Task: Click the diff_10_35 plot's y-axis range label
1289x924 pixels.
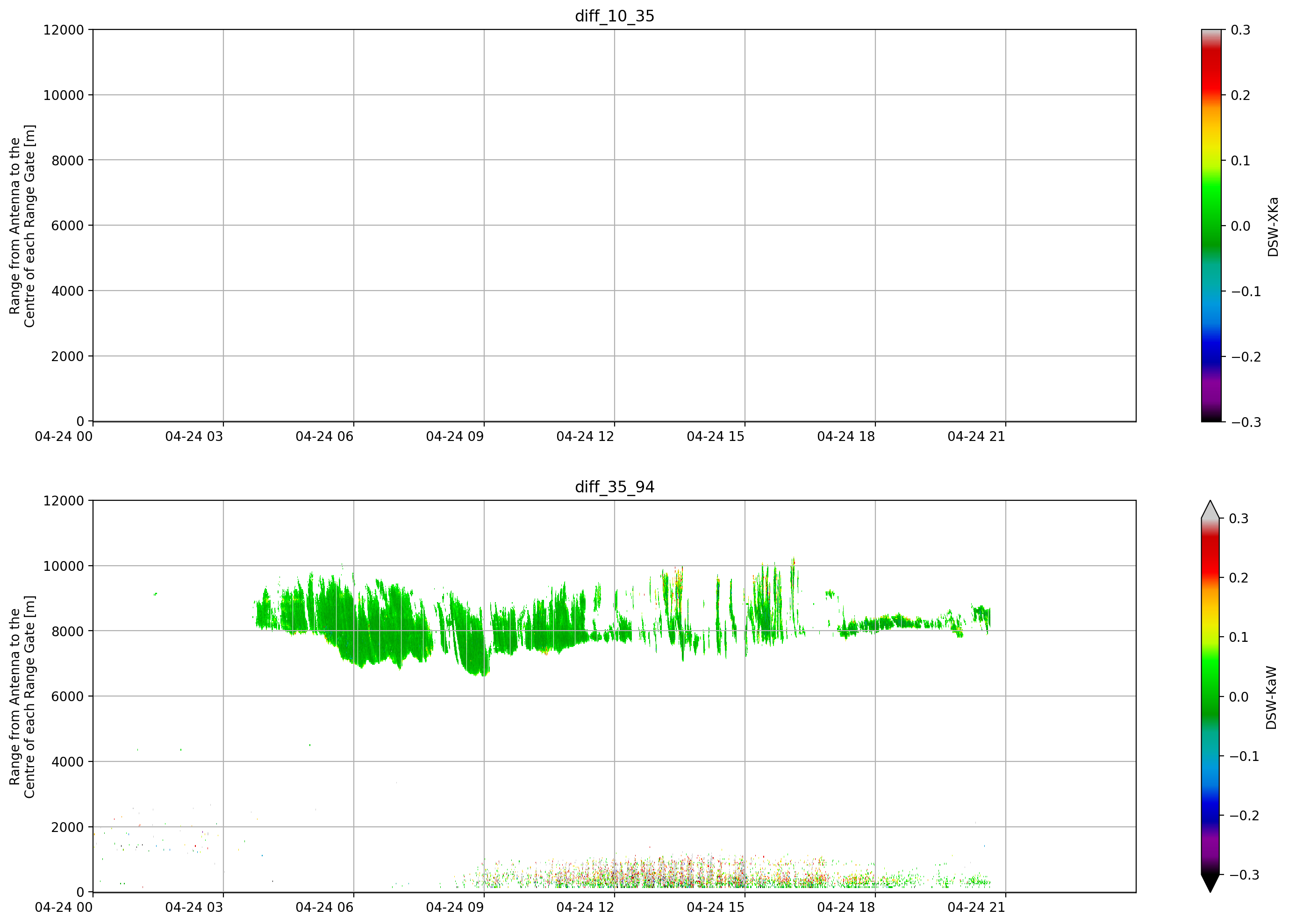Action: [x=22, y=226]
